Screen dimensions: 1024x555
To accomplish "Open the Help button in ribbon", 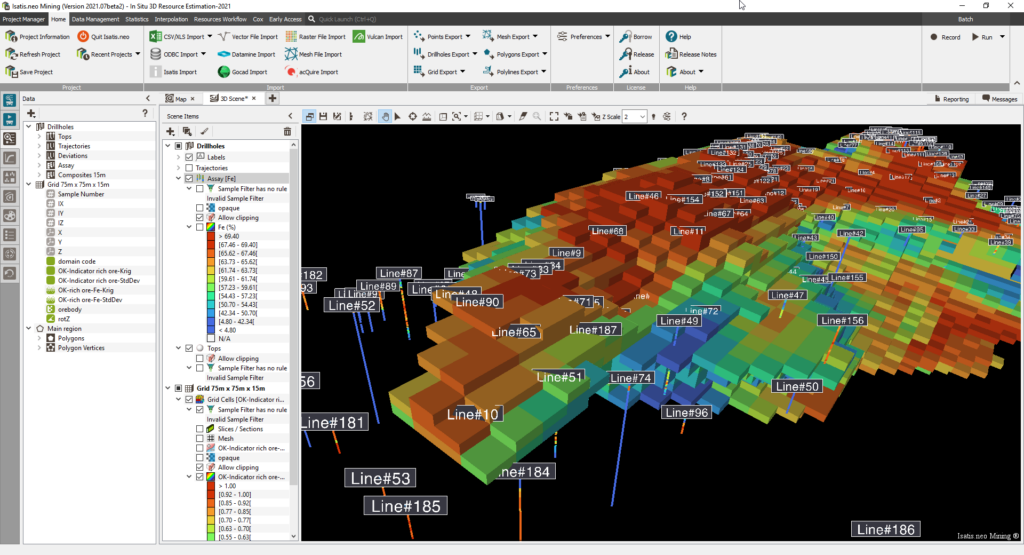I will pos(678,37).
